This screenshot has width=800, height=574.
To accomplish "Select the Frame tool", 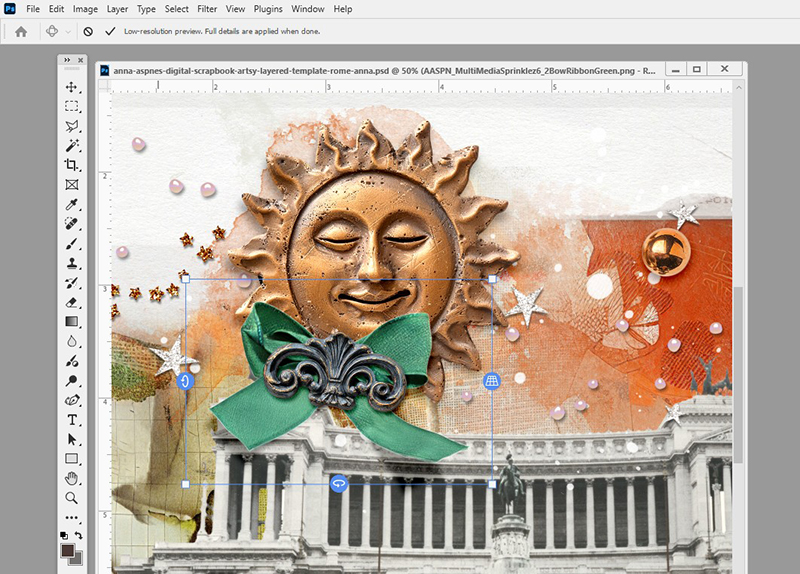I will tap(71, 185).
